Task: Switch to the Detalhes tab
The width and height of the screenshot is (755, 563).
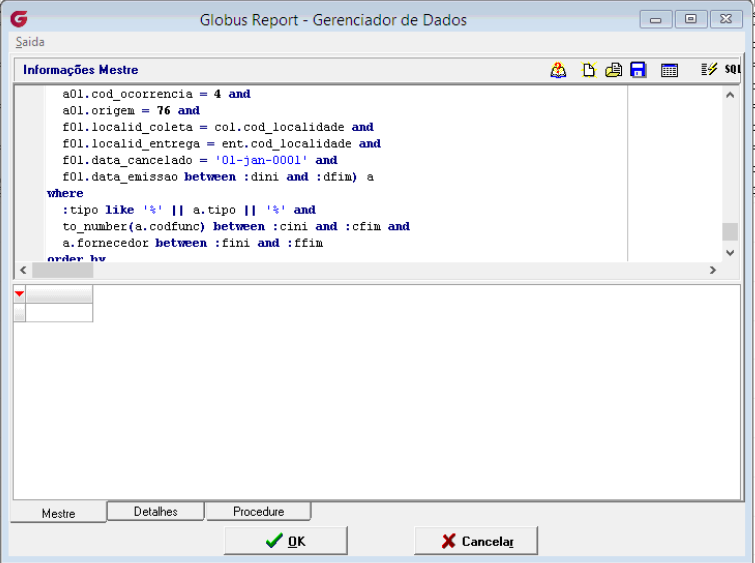Action: 156,511
